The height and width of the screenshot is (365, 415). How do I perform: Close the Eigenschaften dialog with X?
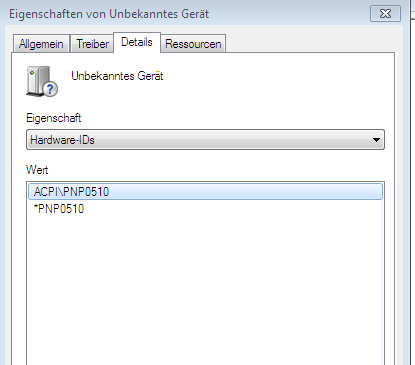pyautogui.click(x=385, y=14)
